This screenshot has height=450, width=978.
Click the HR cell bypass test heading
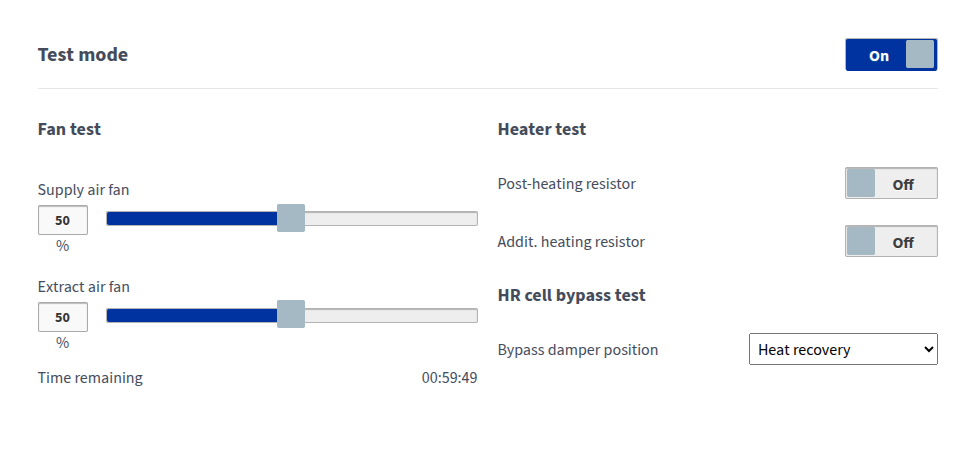pos(571,296)
